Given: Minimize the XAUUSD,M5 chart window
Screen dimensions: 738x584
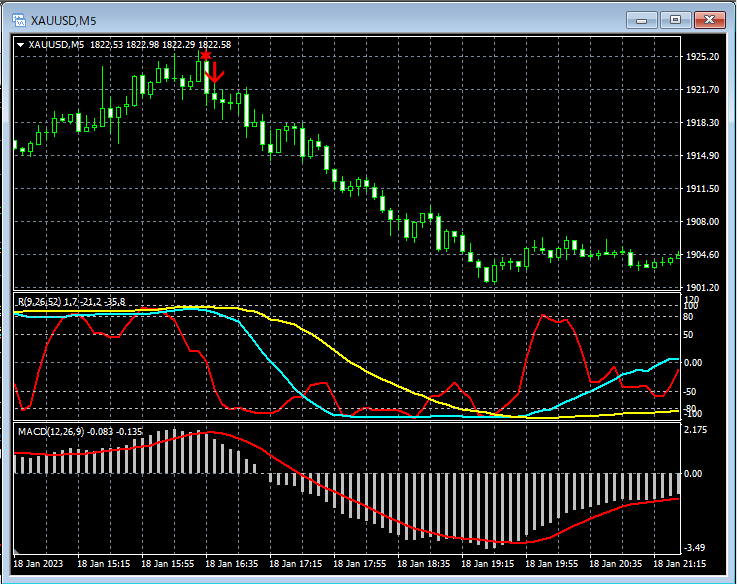Looking at the screenshot, I should [642, 20].
